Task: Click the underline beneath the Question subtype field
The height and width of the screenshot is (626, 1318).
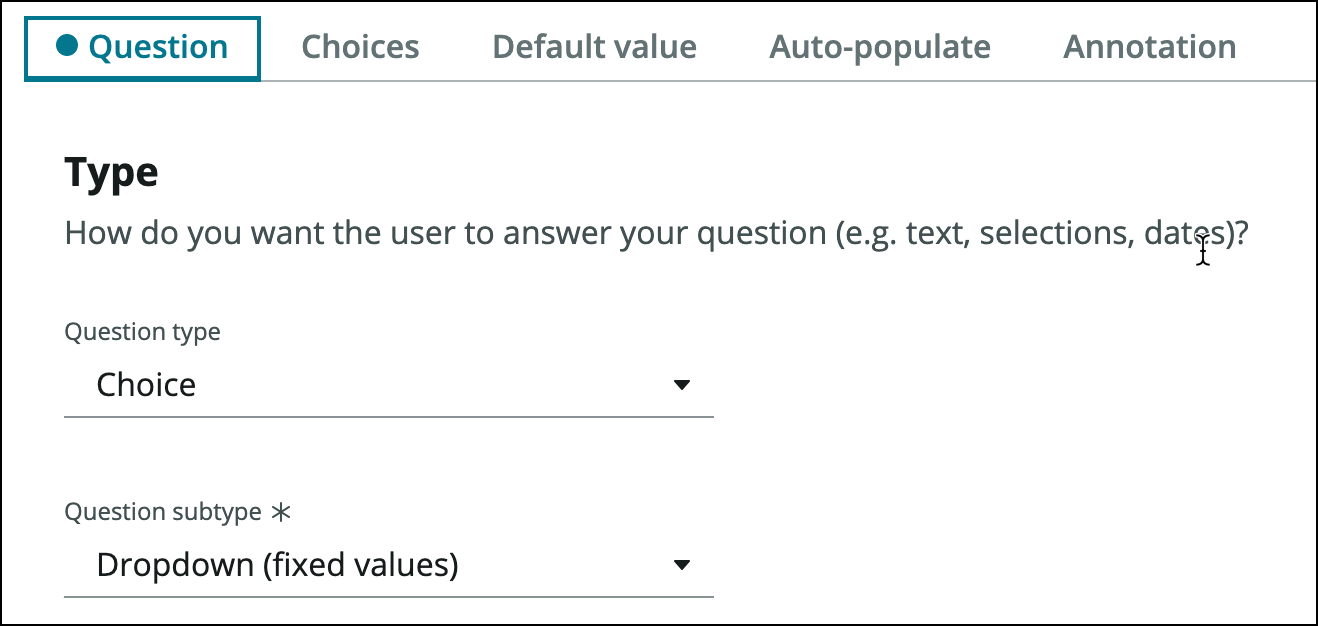Action: coord(388,597)
